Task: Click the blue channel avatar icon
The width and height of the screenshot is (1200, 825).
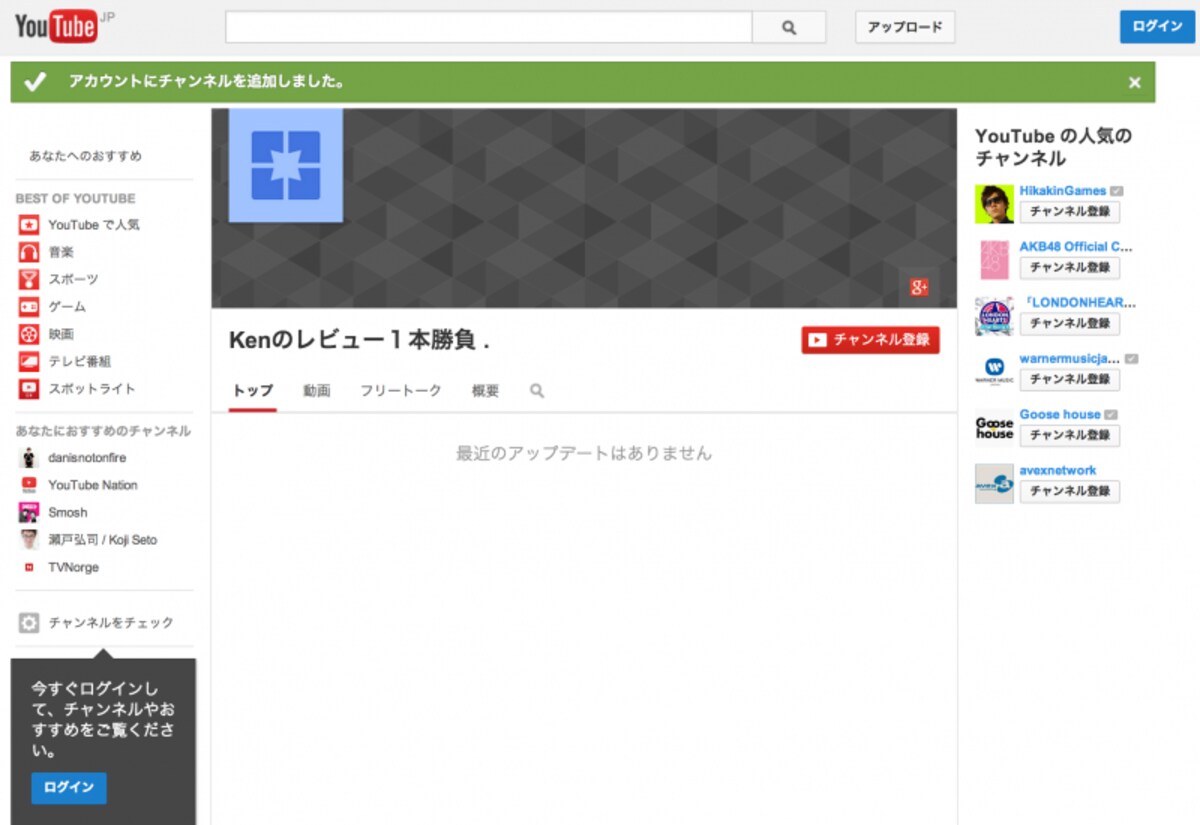Action: 286,165
